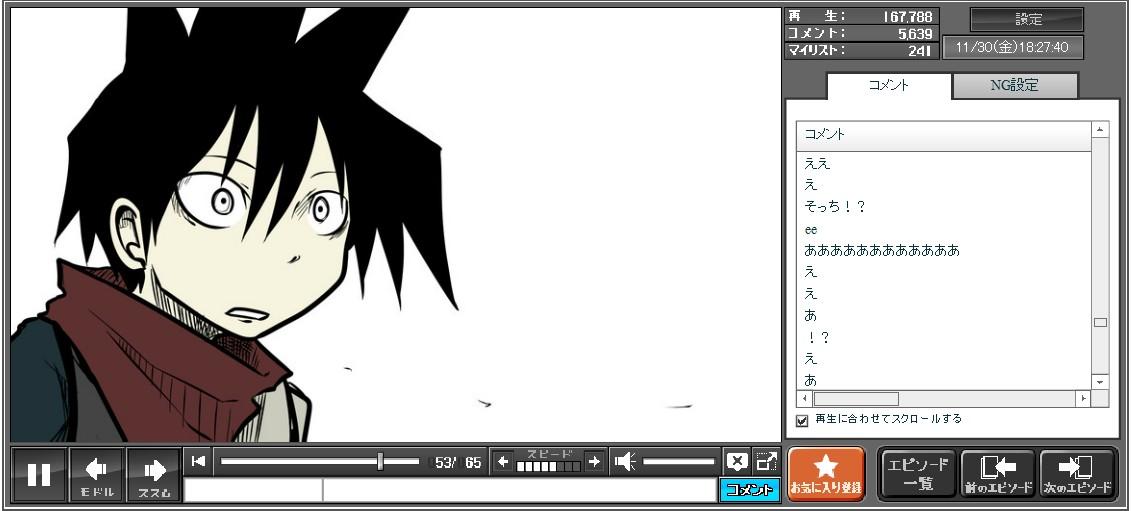Increase speed with the right speed arrow
Image resolution: width=1131 pixels, height=511 pixels.
pyautogui.click(x=594, y=461)
